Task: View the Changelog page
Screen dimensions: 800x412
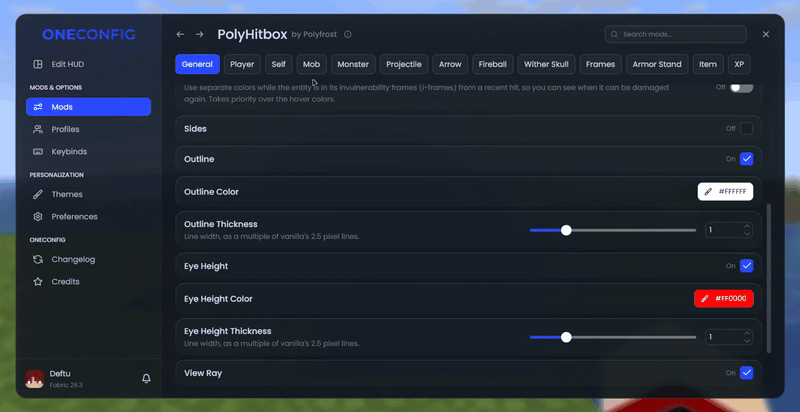Action: click(x=88, y=260)
